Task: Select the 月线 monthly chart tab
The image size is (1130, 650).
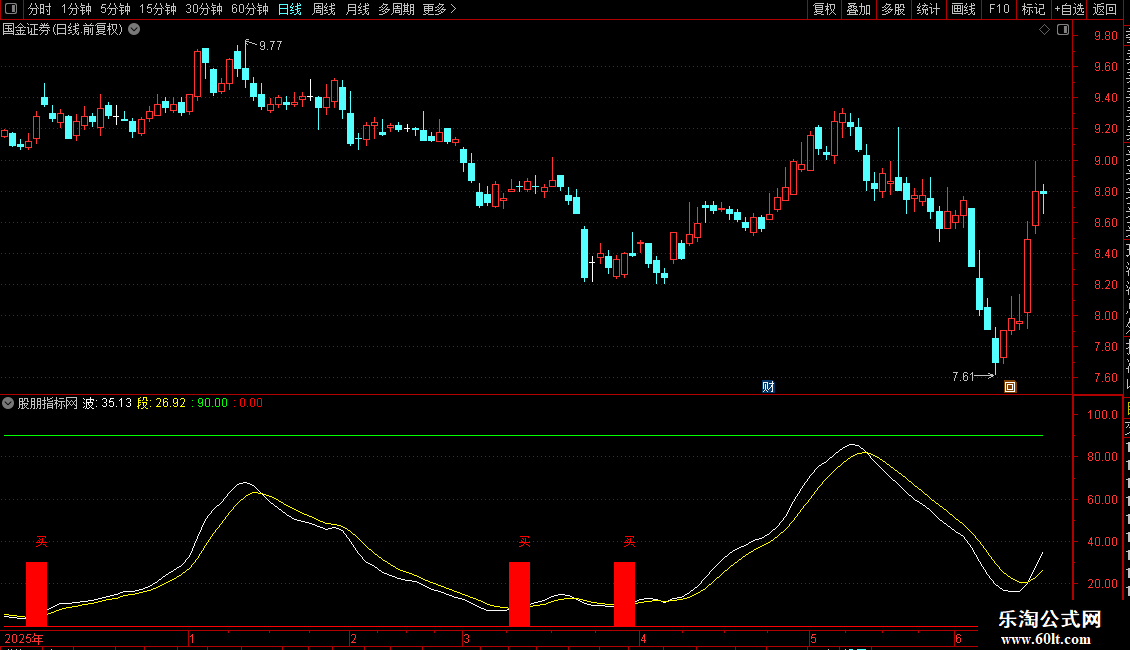Action: point(357,9)
